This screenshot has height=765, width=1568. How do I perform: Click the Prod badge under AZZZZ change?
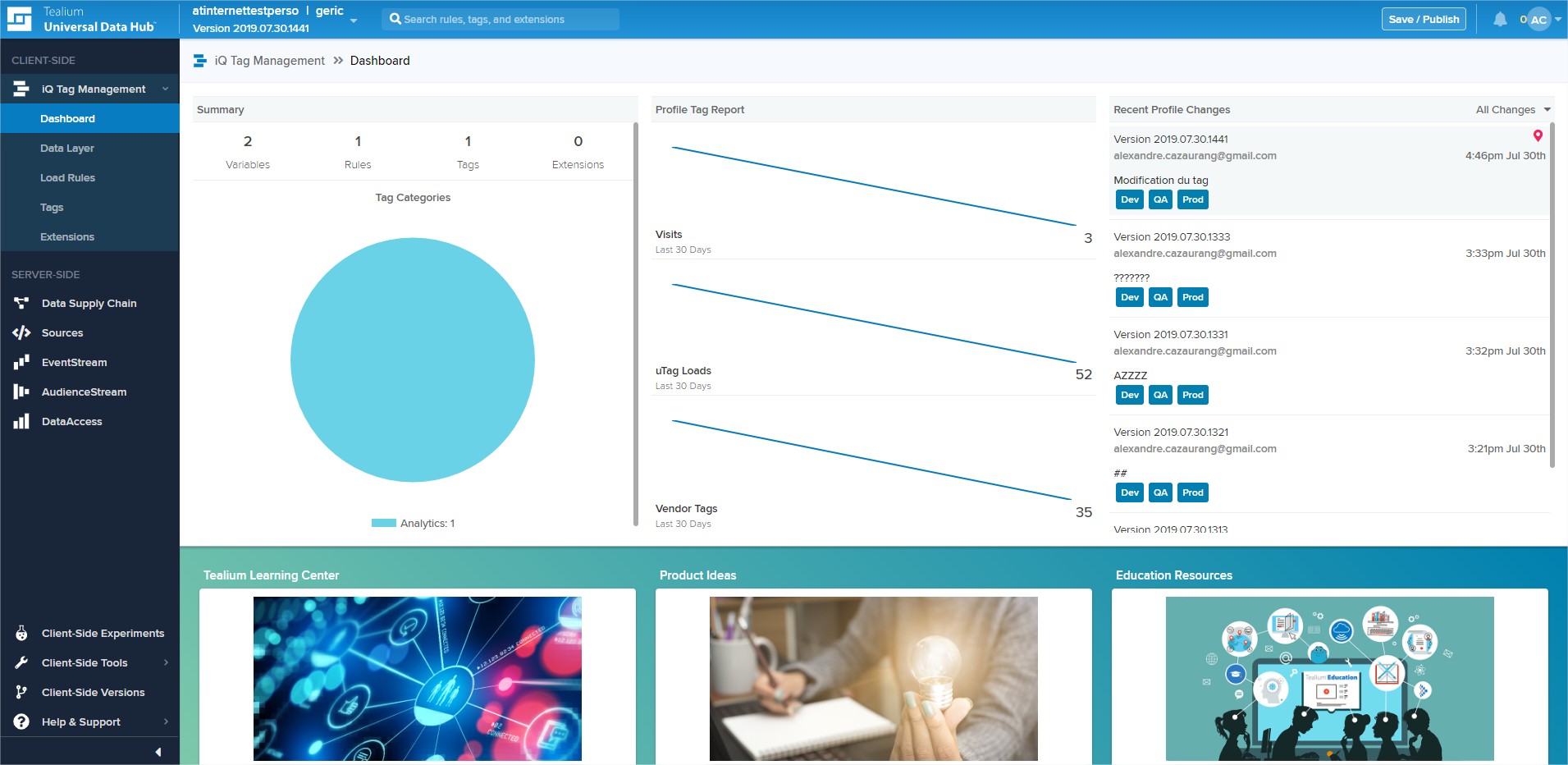[1193, 394]
